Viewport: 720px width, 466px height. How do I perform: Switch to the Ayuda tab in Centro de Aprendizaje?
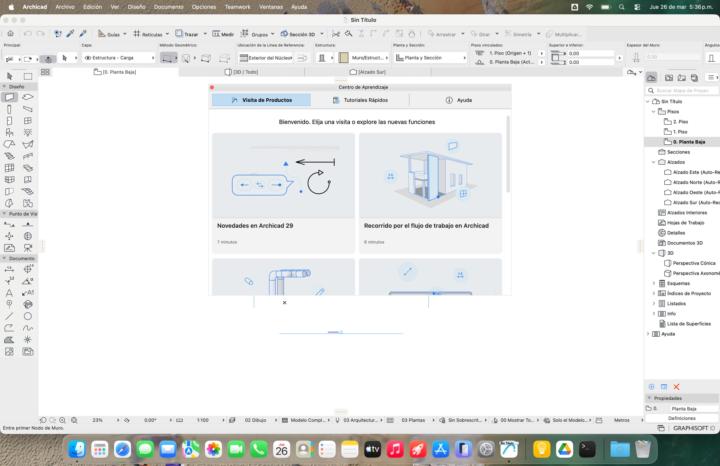(459, 100)
